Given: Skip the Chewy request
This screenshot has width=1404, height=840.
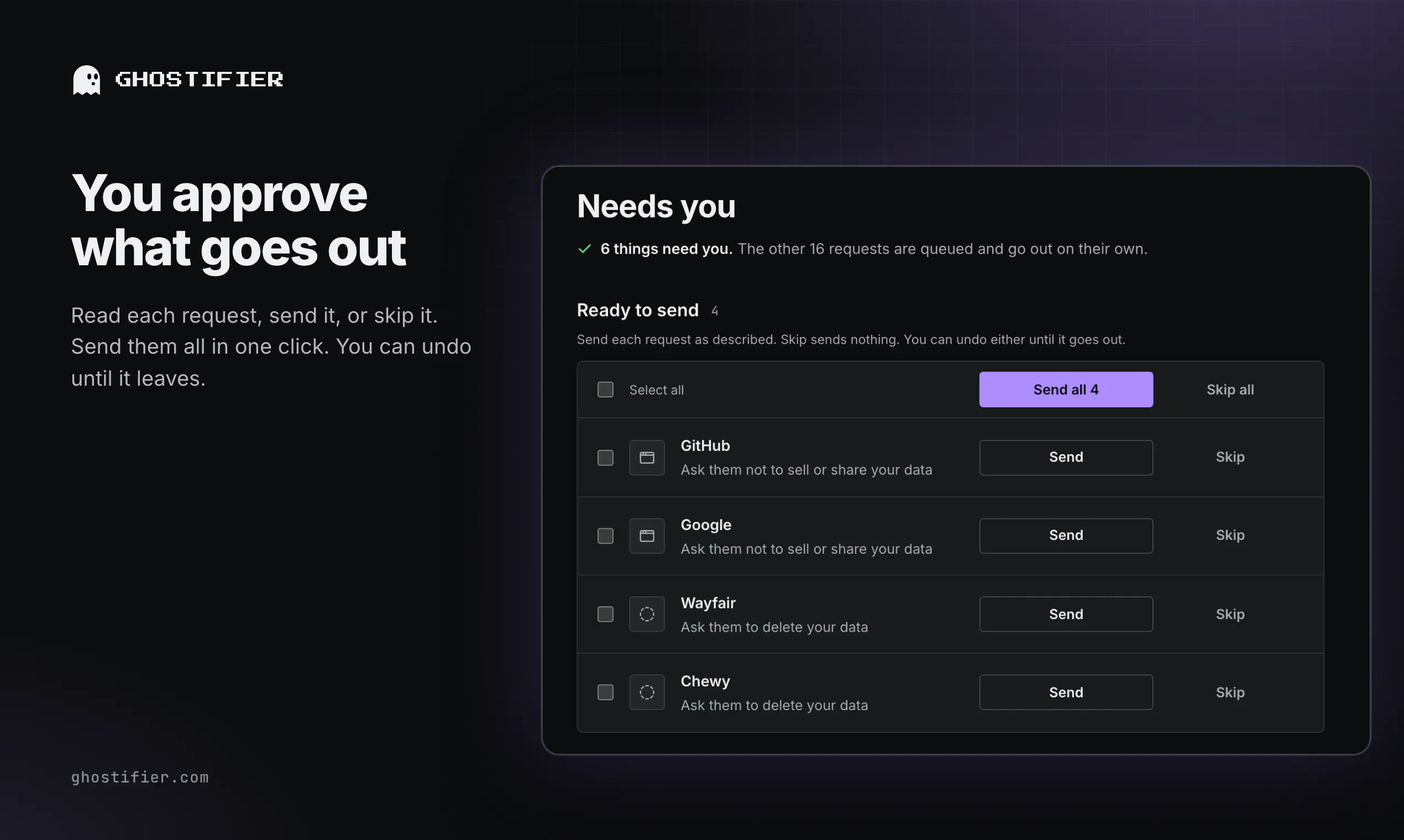Looking at the screenshot, I should [1230, 692].
